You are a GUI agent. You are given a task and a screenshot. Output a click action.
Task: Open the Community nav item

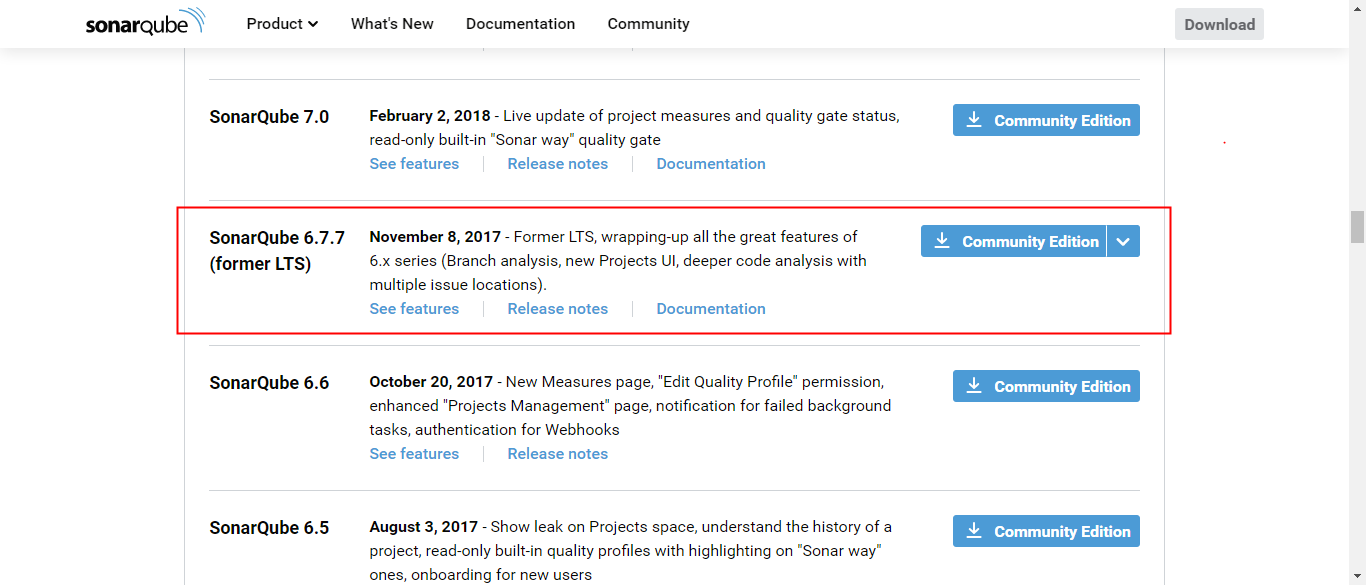[648, 24]
